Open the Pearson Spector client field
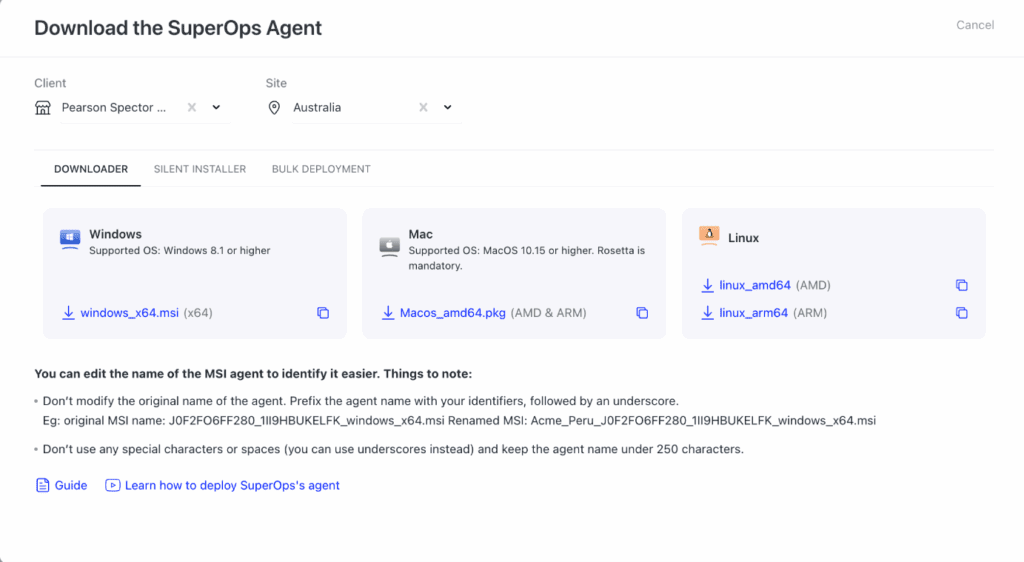Screen dimensions: 1024x562 (113, 107)
